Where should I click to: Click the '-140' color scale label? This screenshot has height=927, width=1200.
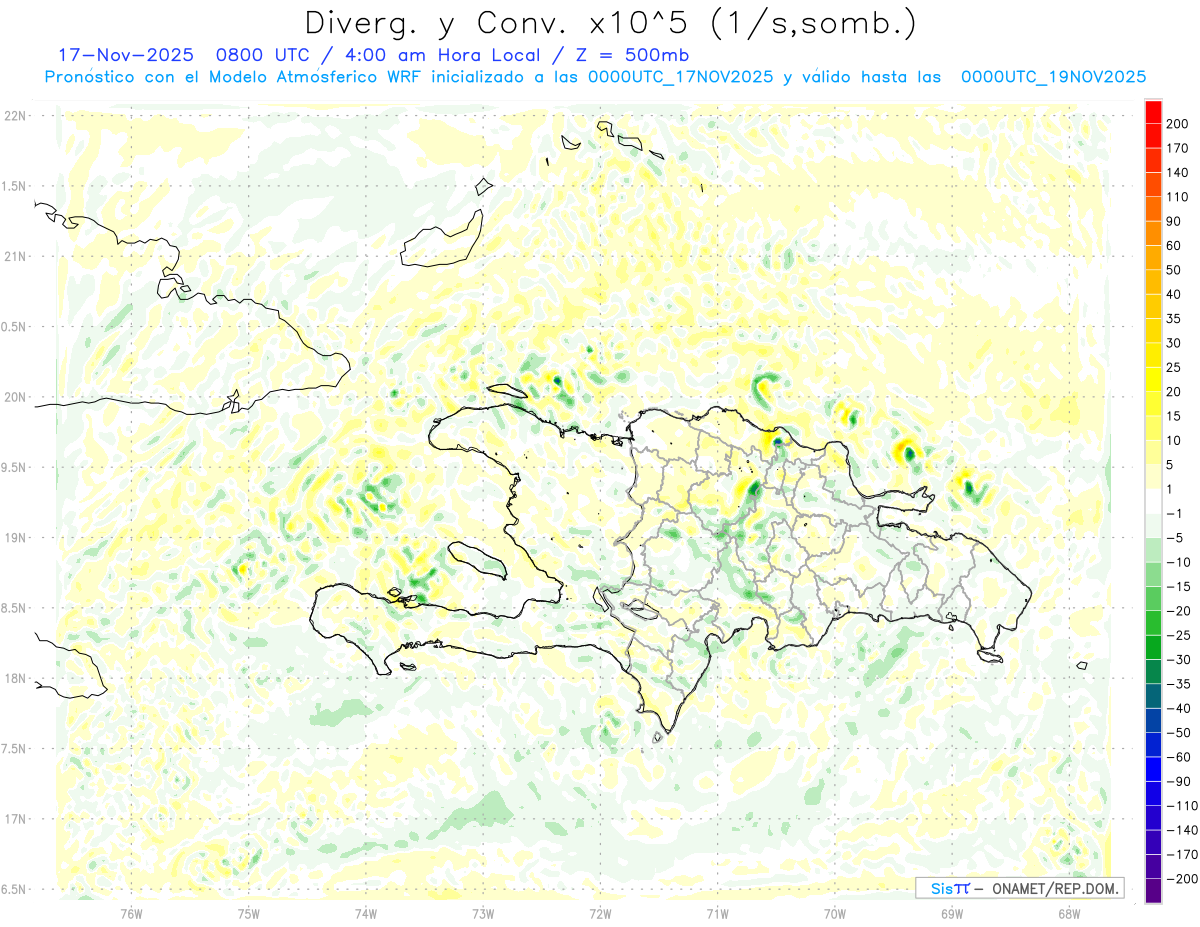click(x=1183, y=831)
